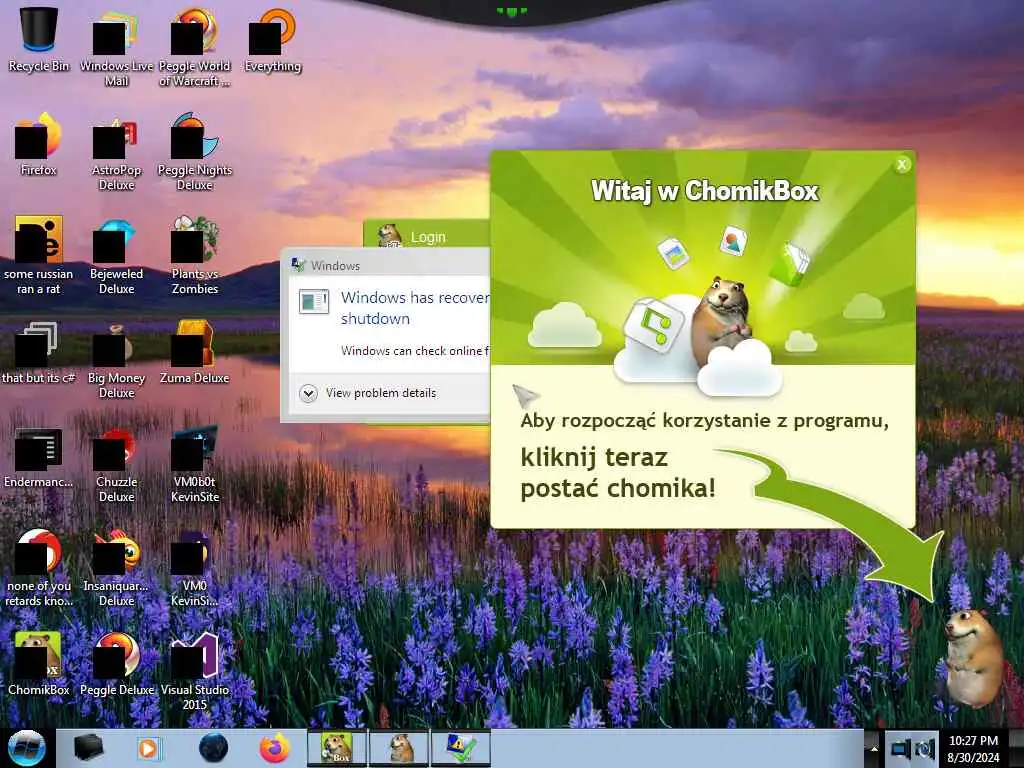Open Visual Studio 2015 desktop shortcut
Image resolution: width=1024 pixels, height=768 pixels.
pos(195,670)
